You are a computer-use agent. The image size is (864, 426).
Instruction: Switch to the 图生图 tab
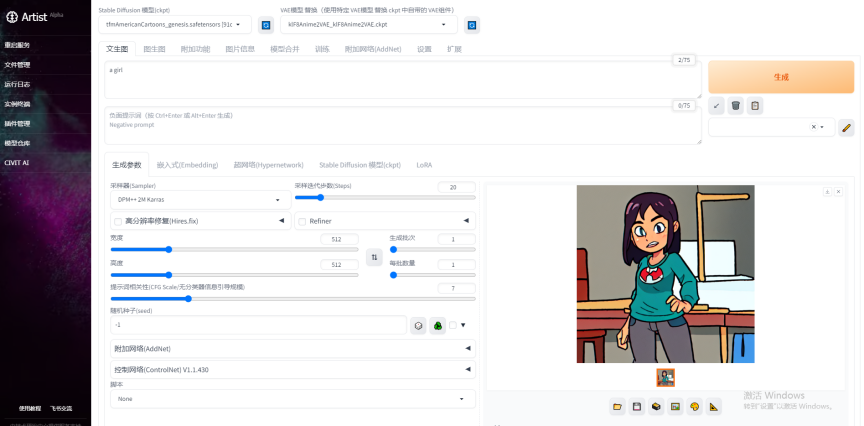click(x=154, y=49)
